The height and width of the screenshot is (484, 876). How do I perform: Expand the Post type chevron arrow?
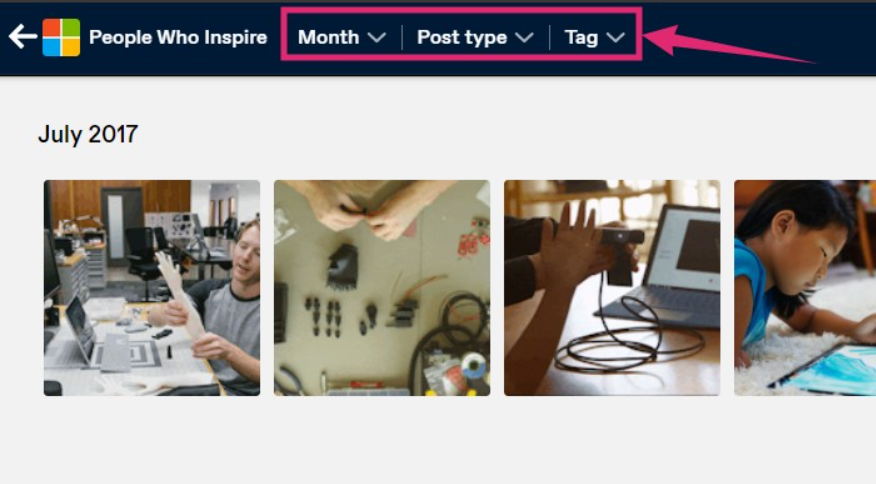[x=524, y=37]
